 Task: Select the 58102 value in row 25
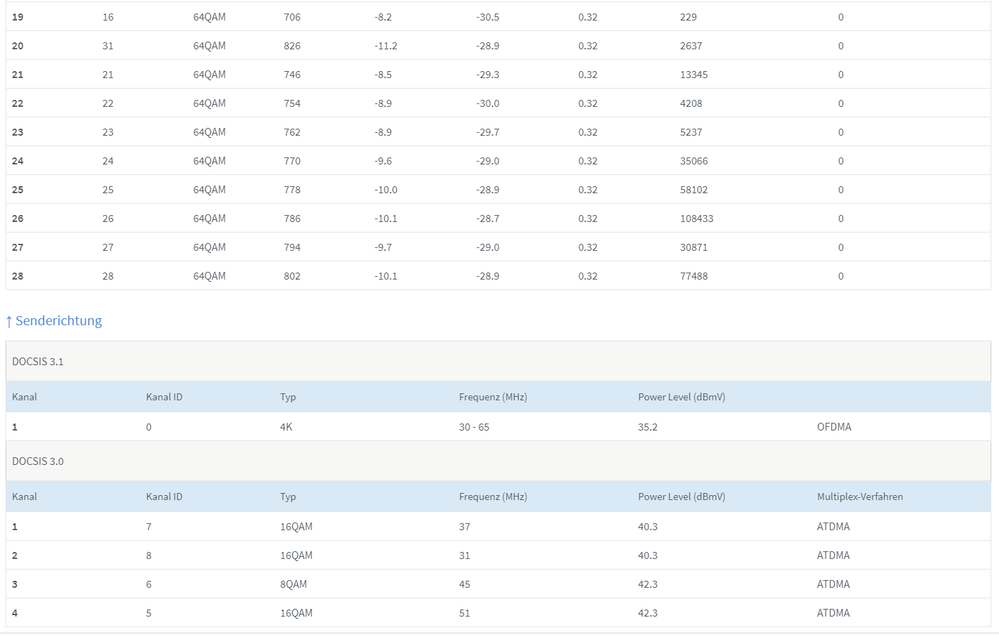[x=694, y=190]
